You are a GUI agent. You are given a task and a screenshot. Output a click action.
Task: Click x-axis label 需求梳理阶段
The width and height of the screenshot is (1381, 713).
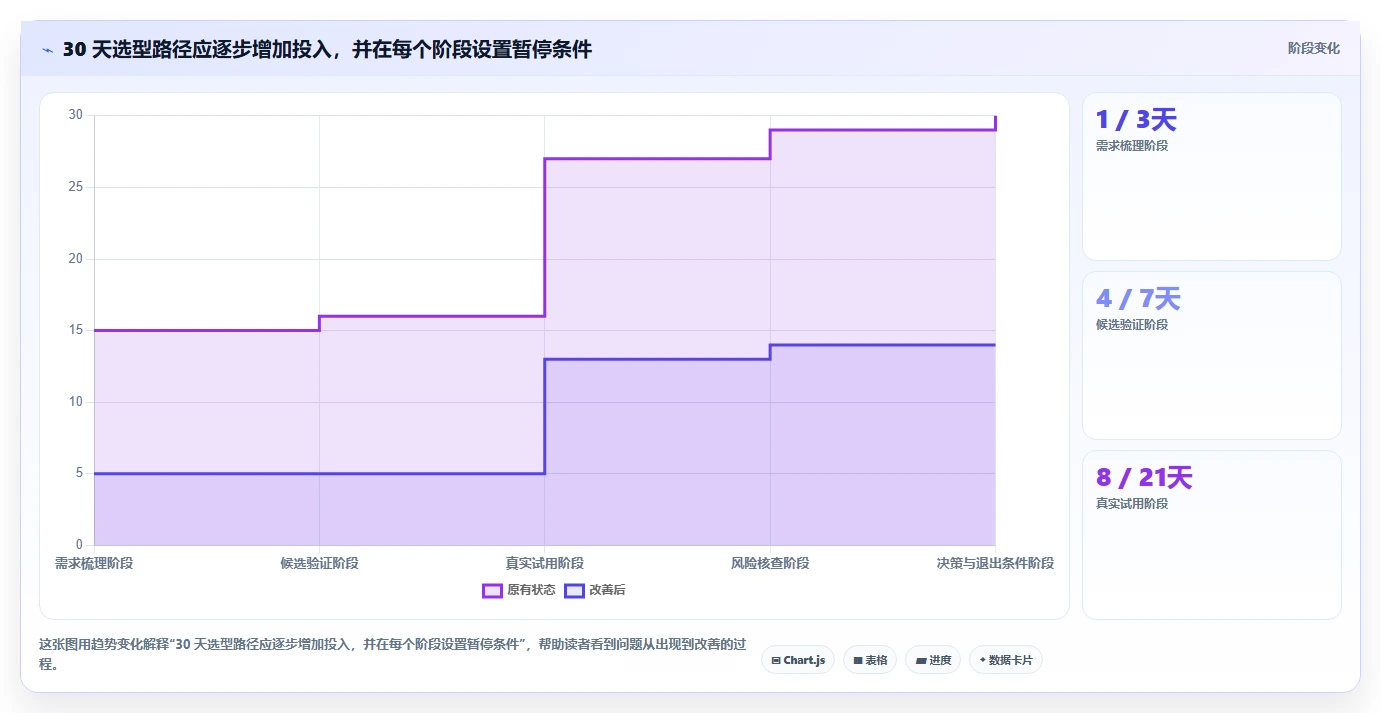coord(94,564)
